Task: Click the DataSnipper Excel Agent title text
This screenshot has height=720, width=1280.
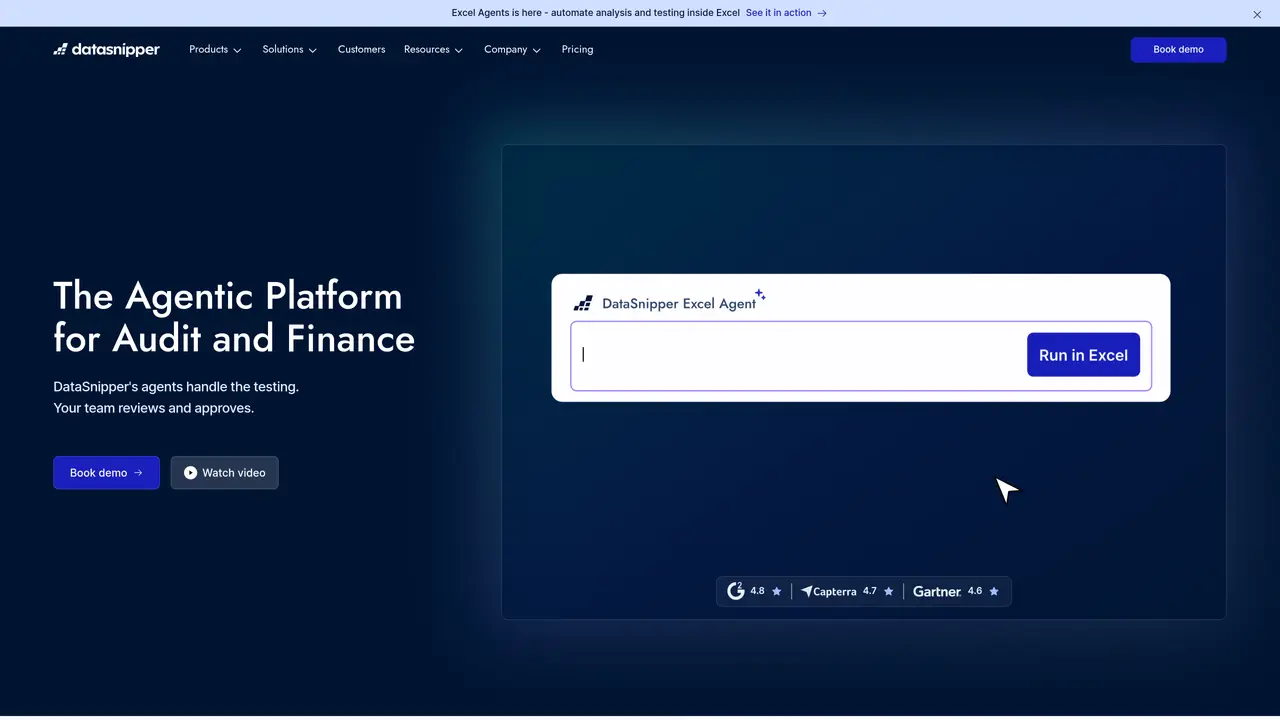Action: pos(679,304)
